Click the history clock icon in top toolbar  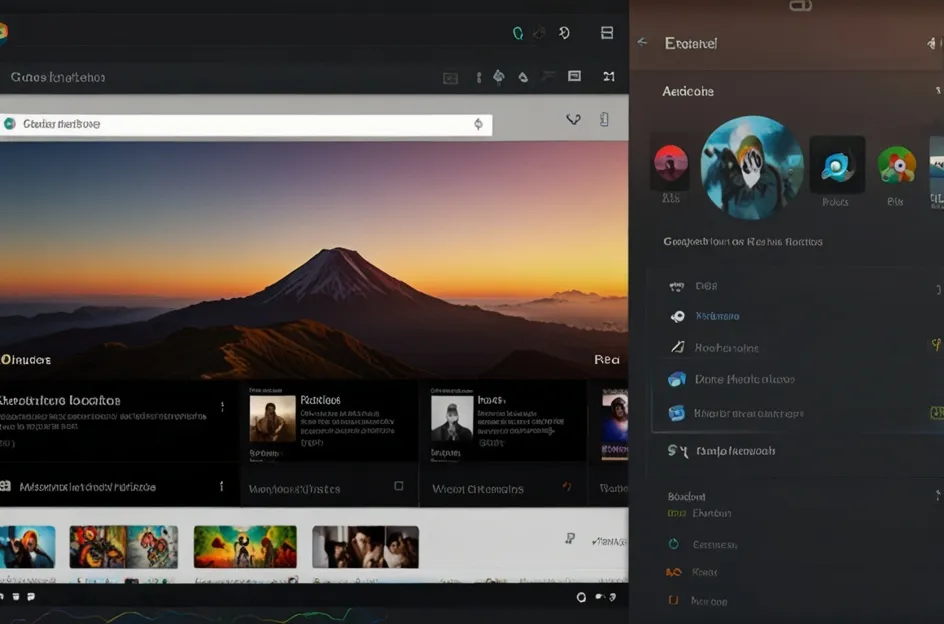[565, 33]
